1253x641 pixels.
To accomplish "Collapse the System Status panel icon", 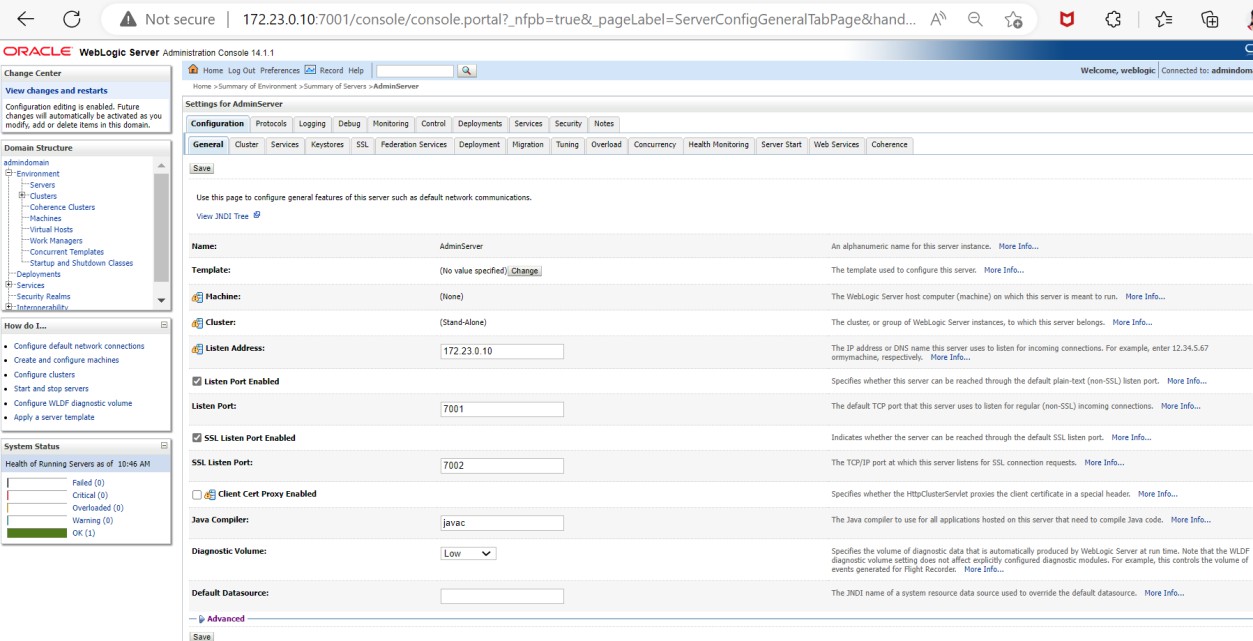I will (x=164, y=446).
